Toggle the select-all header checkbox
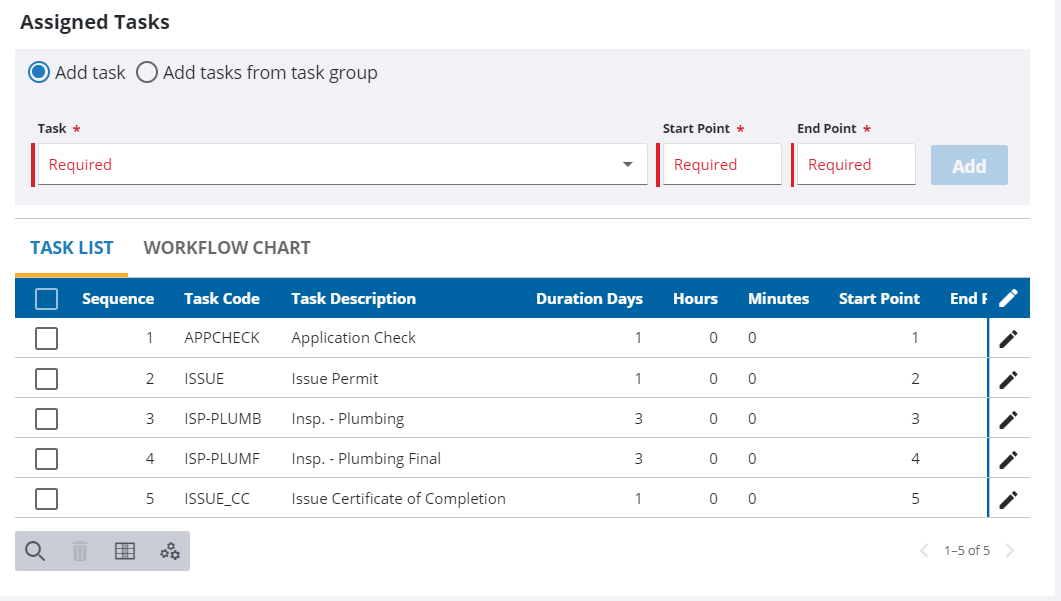This screenshot has height=601, width=1061. pyautogui.click(x=47, y=298)
